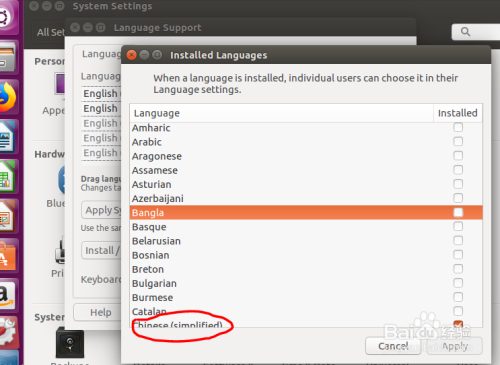This screenshot has height=365, width=500.
Task: Open Ubuntu Software Center icon
Action: click(7, 257)
